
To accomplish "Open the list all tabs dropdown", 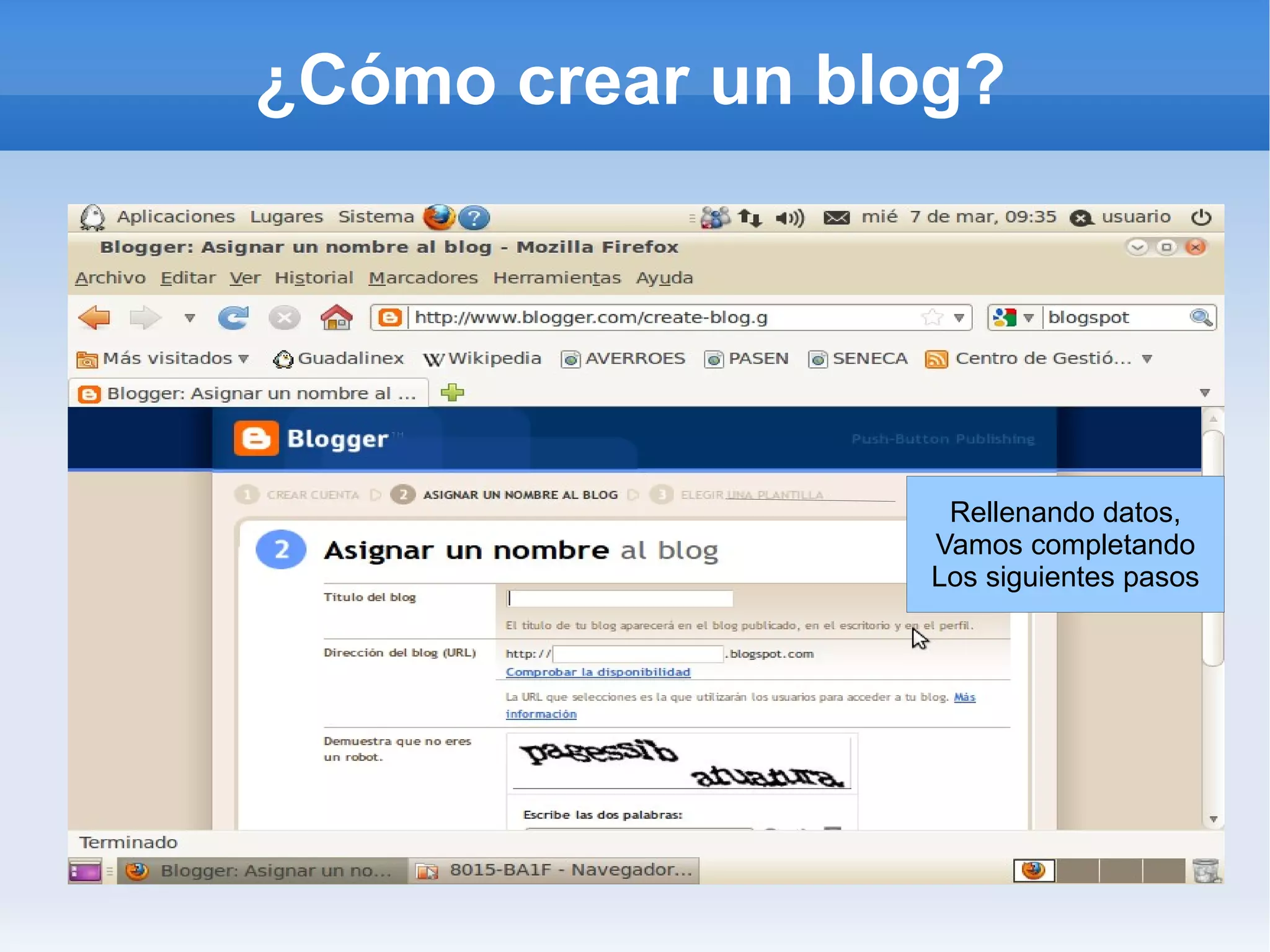I will click(x=1205, y=393).
